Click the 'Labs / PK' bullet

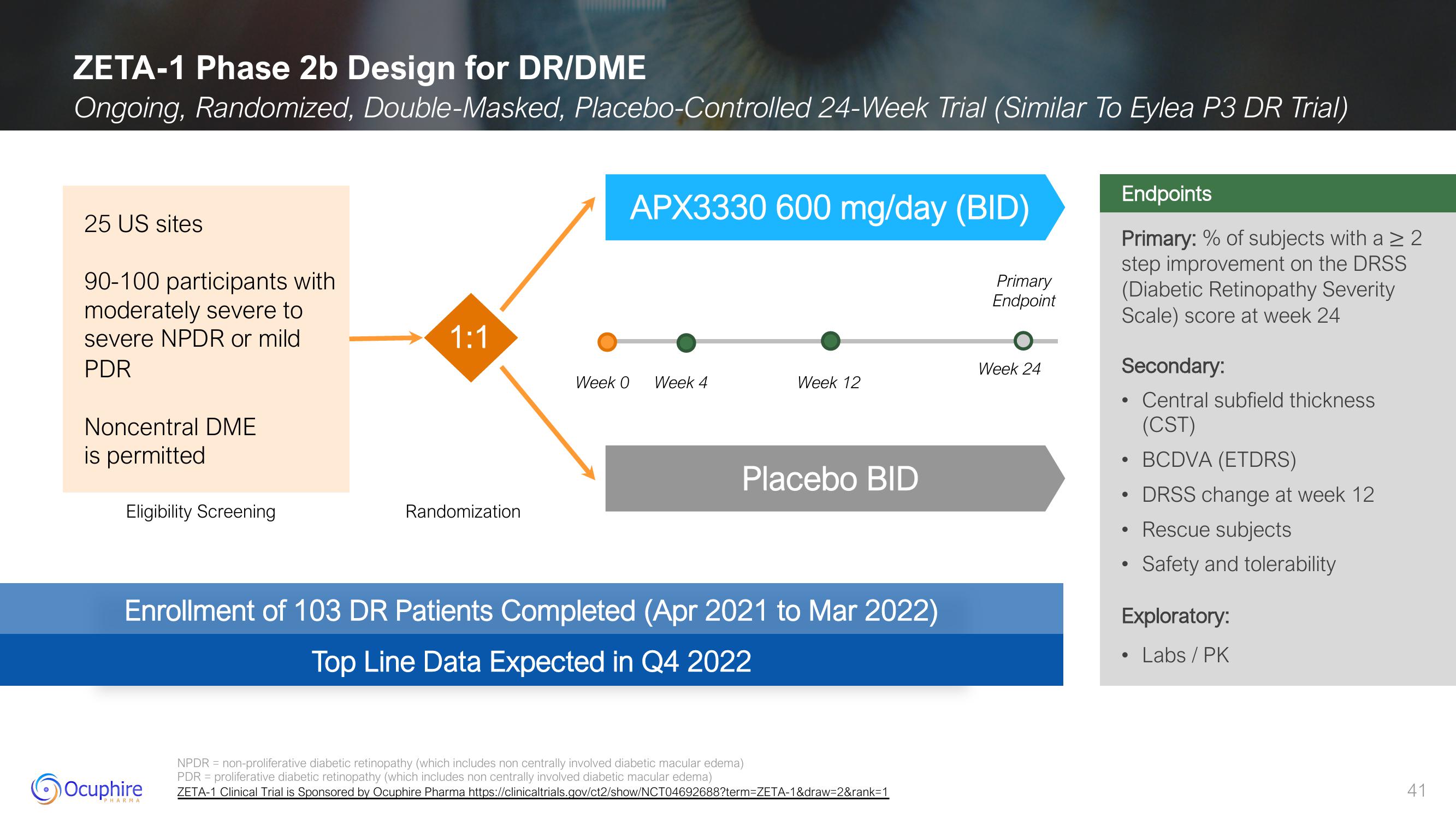pos(1185,655)
